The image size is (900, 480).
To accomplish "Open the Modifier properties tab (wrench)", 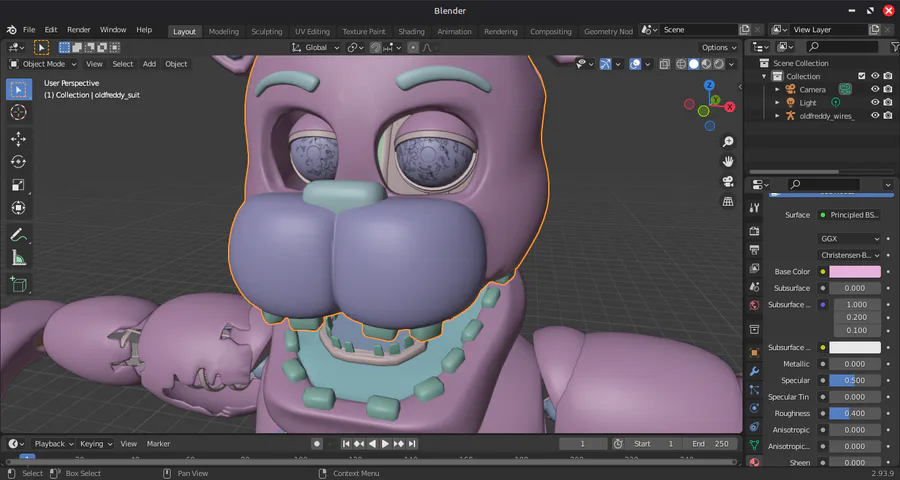I will [754, 371].
